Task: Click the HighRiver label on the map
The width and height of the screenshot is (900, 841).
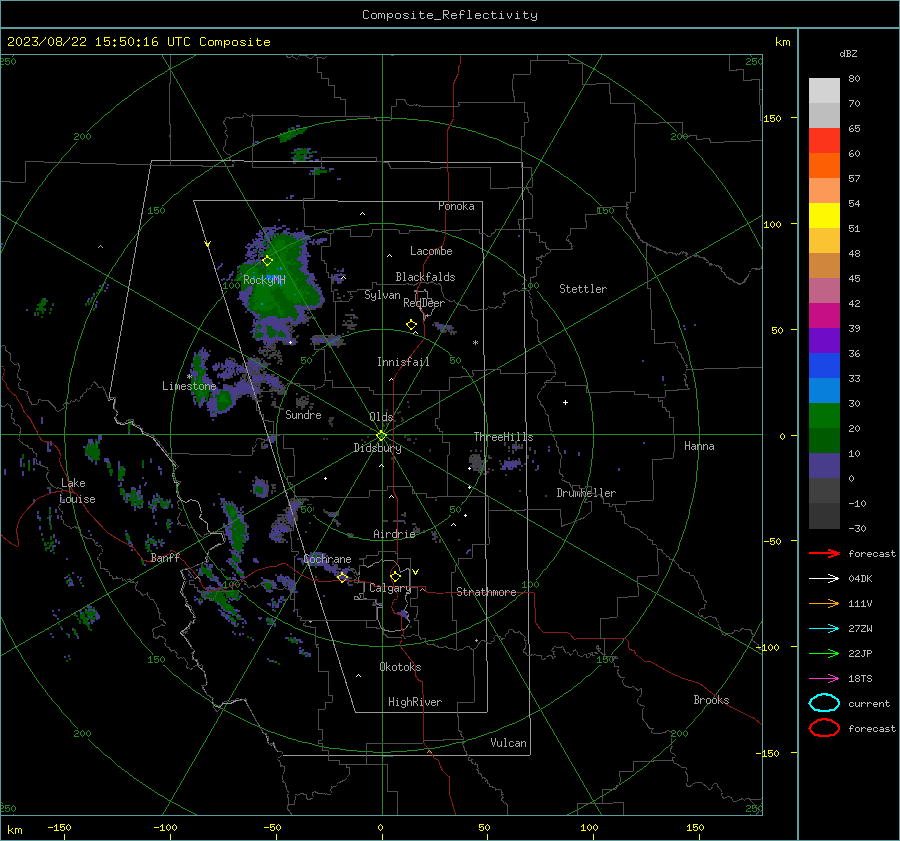Action: tap(415, 702)
